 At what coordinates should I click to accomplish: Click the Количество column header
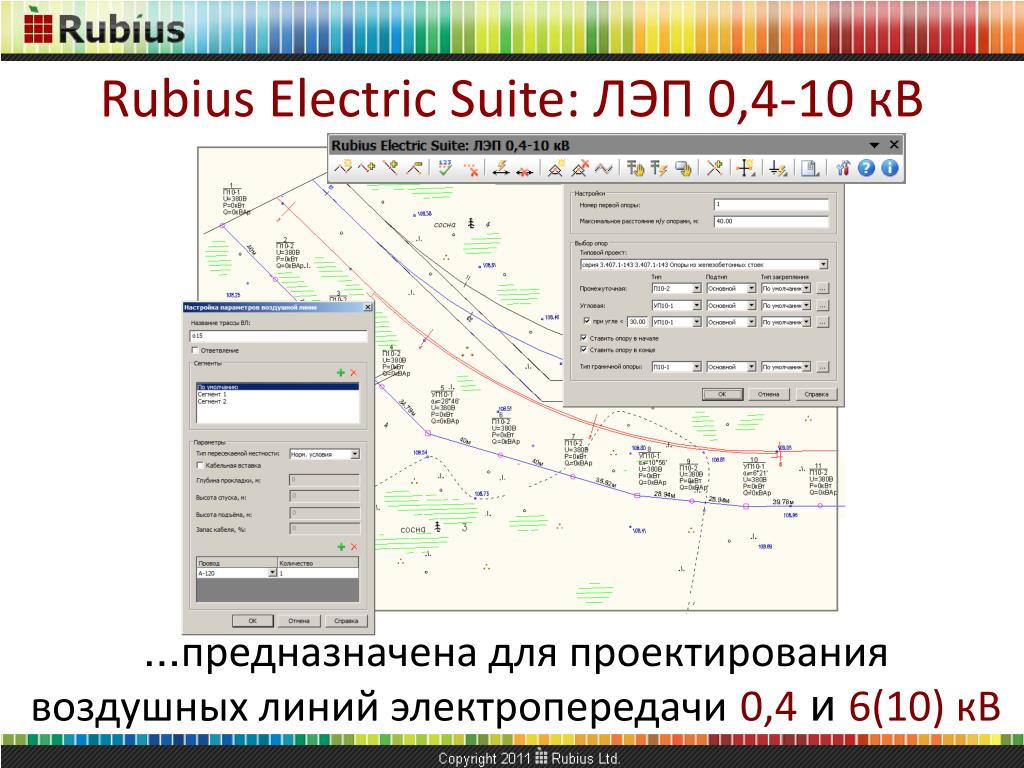point(318,562)
